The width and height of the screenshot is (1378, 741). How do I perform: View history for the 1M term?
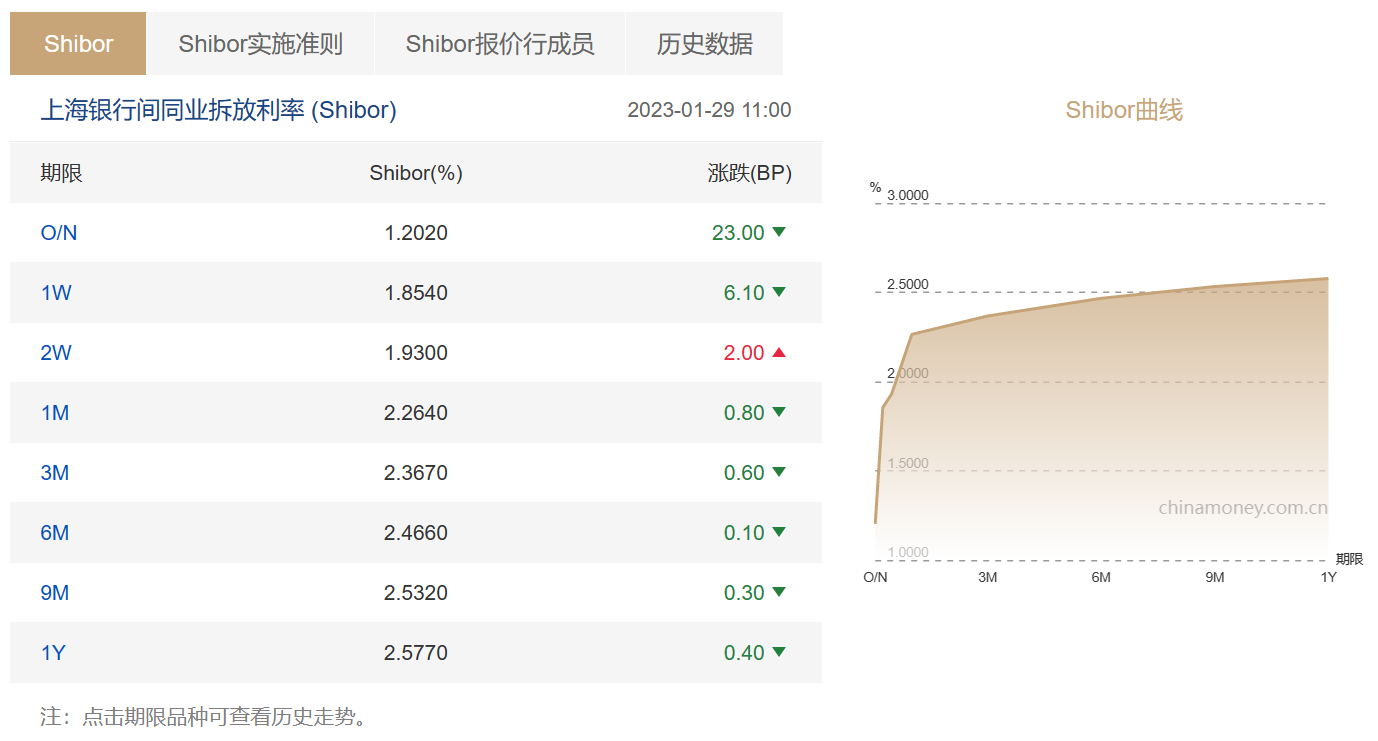pos(55,413)
